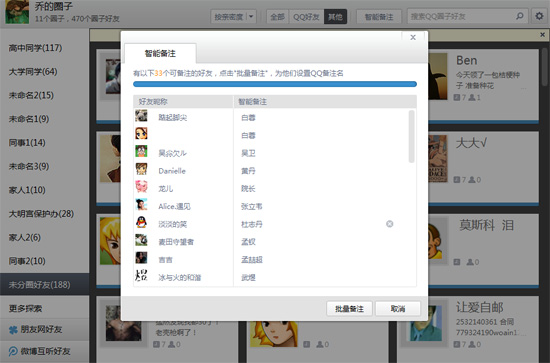This screenshot has height=363, width=550.
Task: Click the 智能备注 column header
Action: tap(325, 102)
